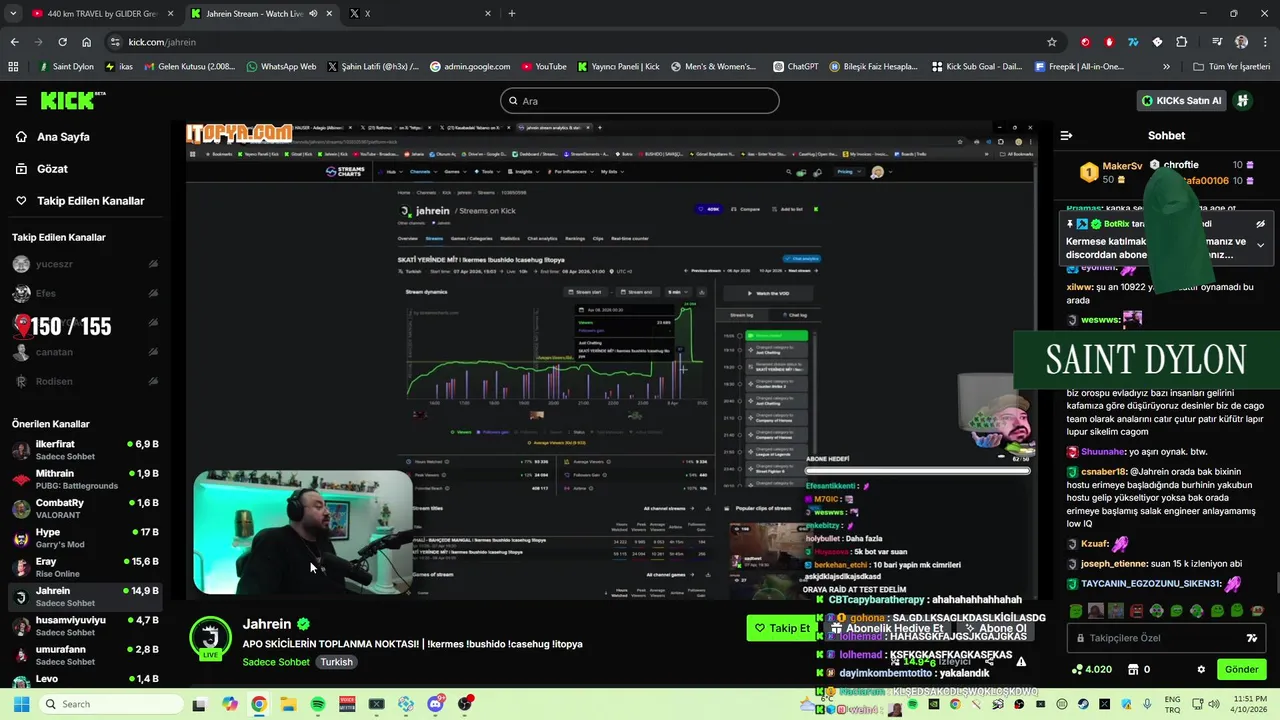Open Spotify from the taskbar
This screenshot has height=720, width=1280.
[318, 704]
